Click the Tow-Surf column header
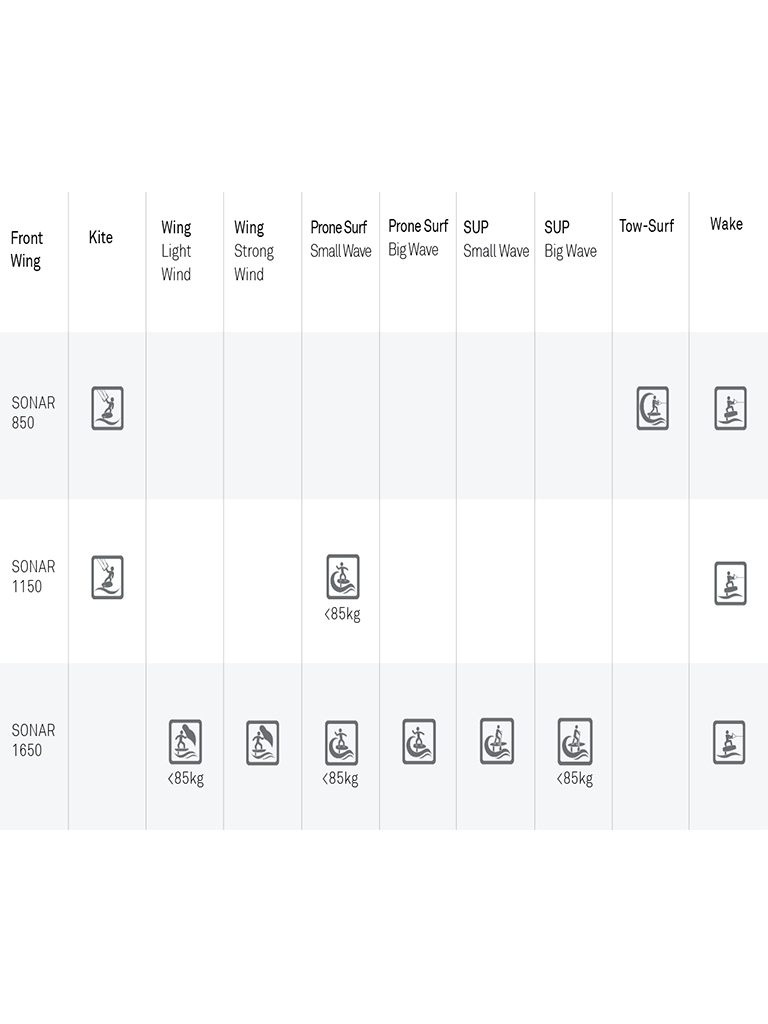The image size is (768, 1024). pos(646,226)
